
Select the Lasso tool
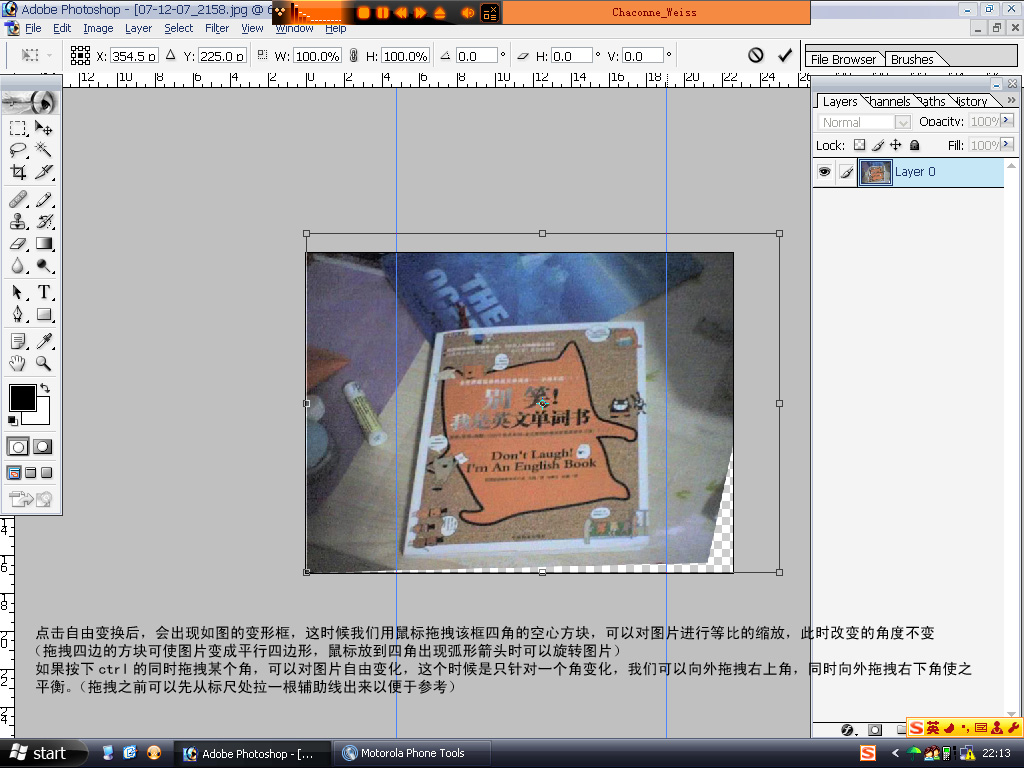(x=18, y=150)
